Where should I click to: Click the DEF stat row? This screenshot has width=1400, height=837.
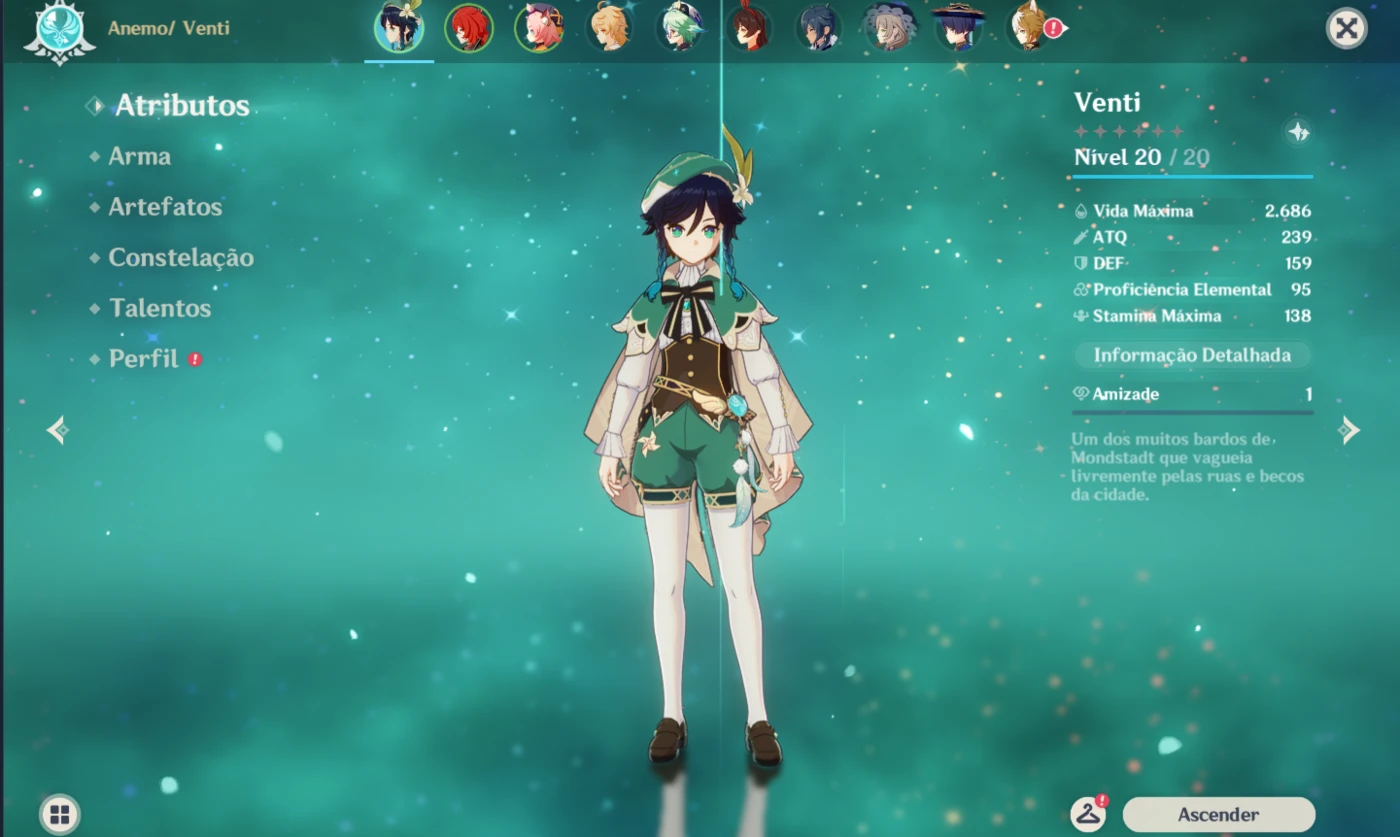coord(1192,263)
